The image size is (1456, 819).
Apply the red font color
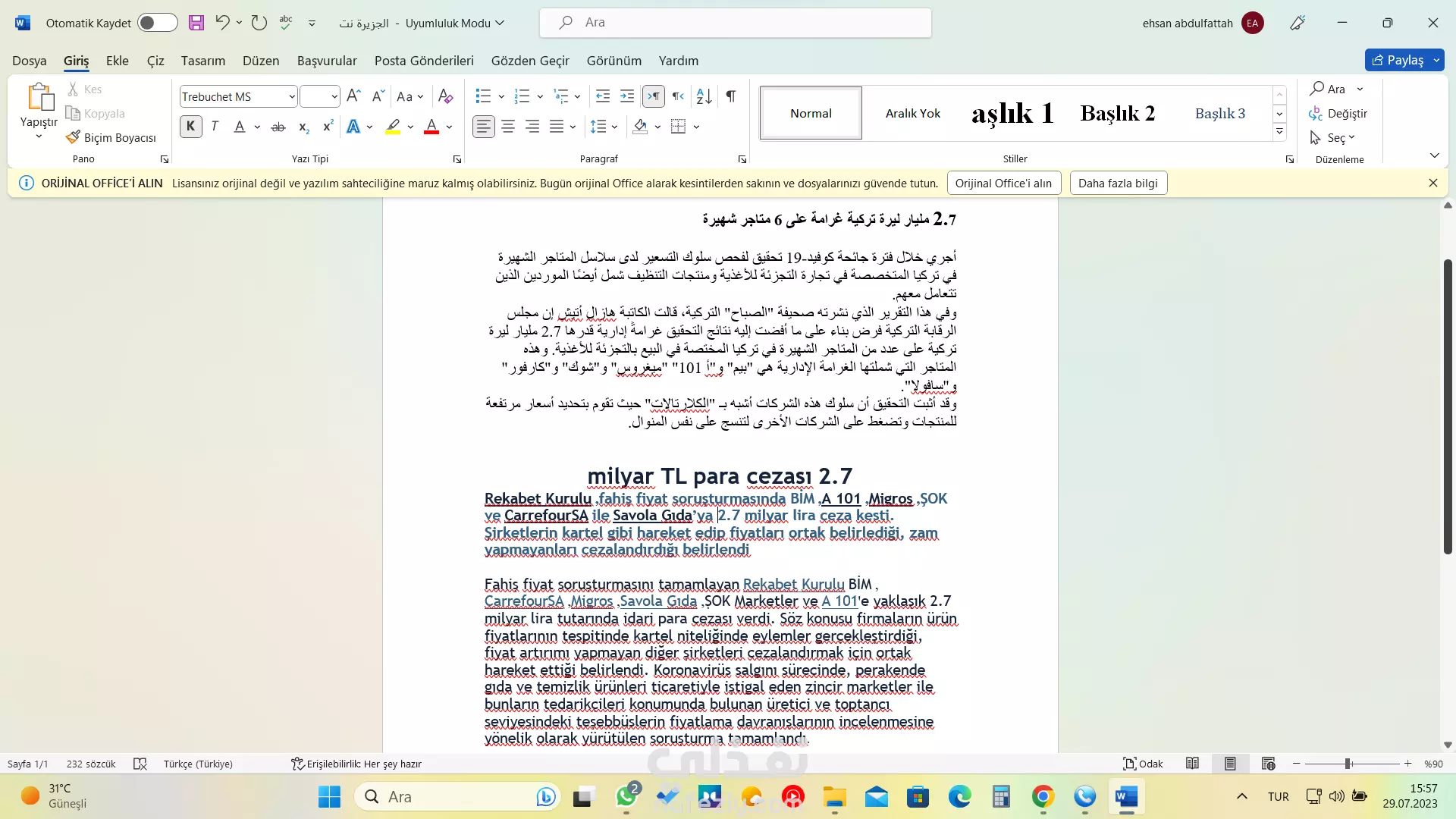(431, 127)
